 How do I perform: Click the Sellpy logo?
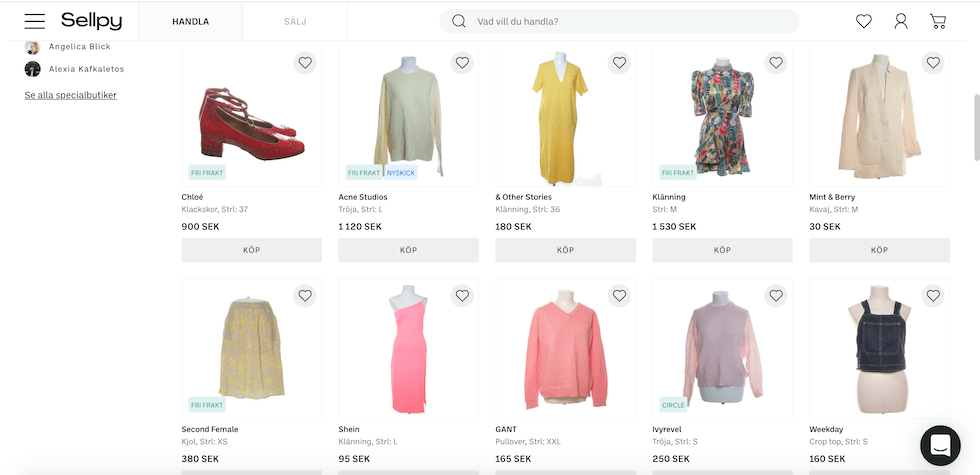click(x=91, y=21)
